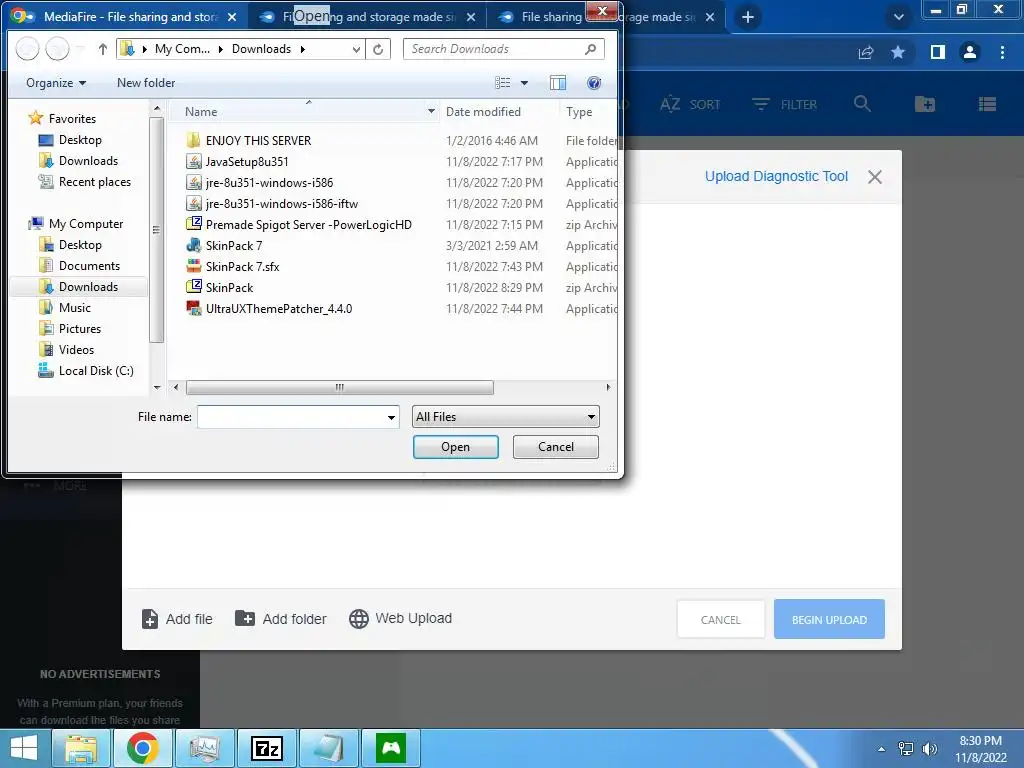Click the Chrome share page icon
The width and height of the screenshot is (1024, 768).
(x=866, y=52)
